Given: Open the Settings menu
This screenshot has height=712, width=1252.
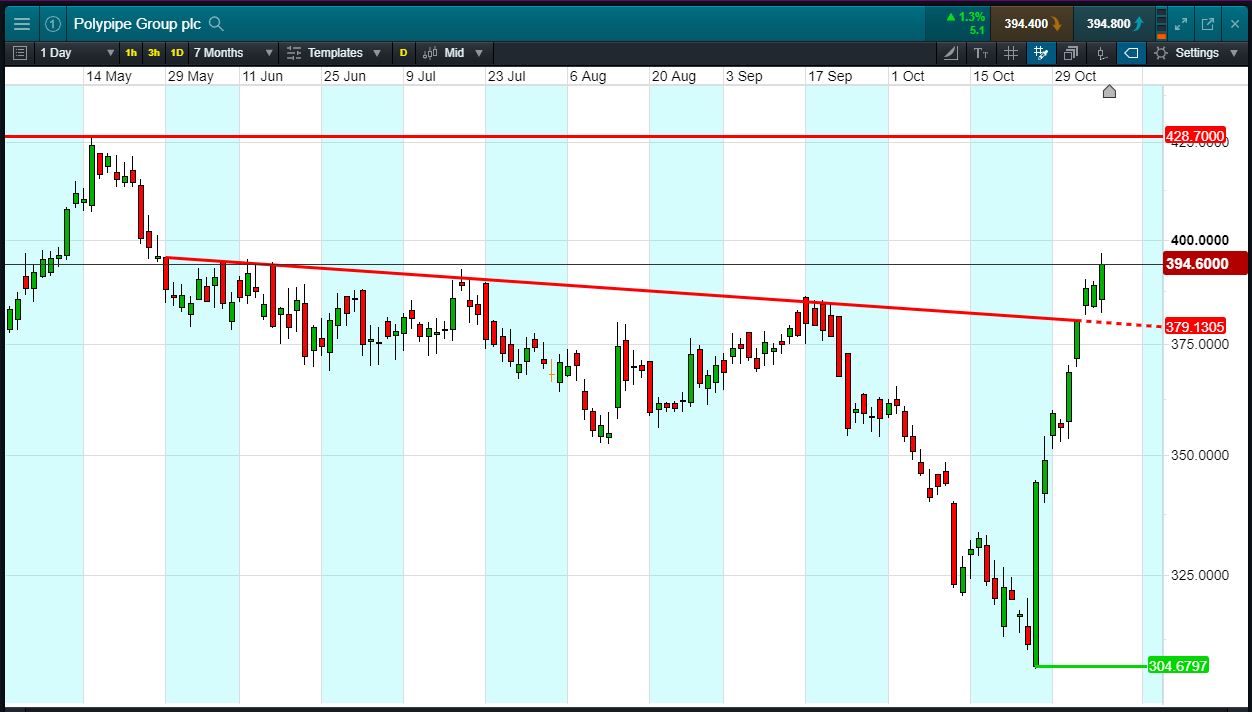Looking at the screenshot, I should [1197, 53].
